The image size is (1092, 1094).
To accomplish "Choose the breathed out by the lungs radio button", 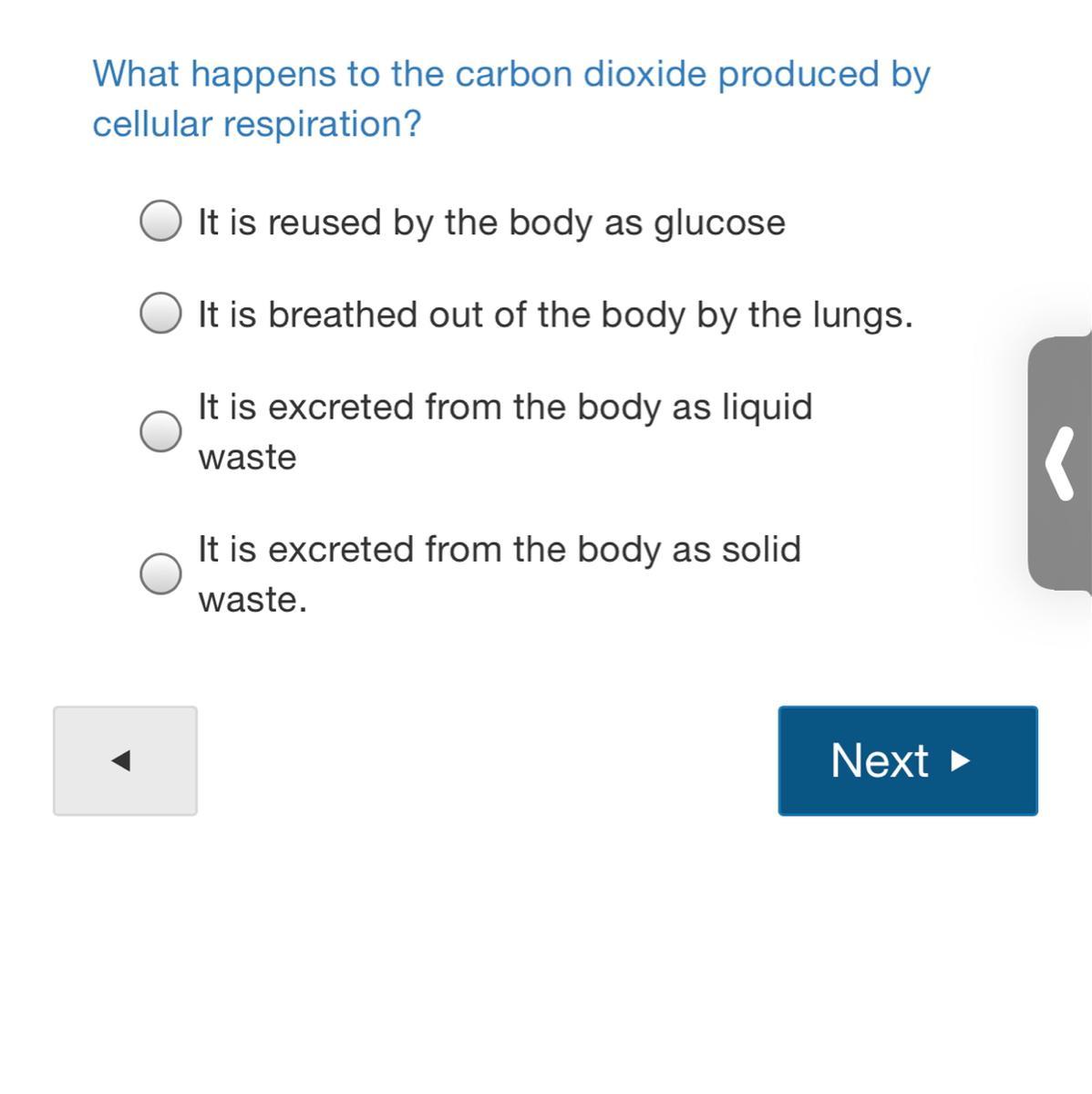I will coord(160,314).
